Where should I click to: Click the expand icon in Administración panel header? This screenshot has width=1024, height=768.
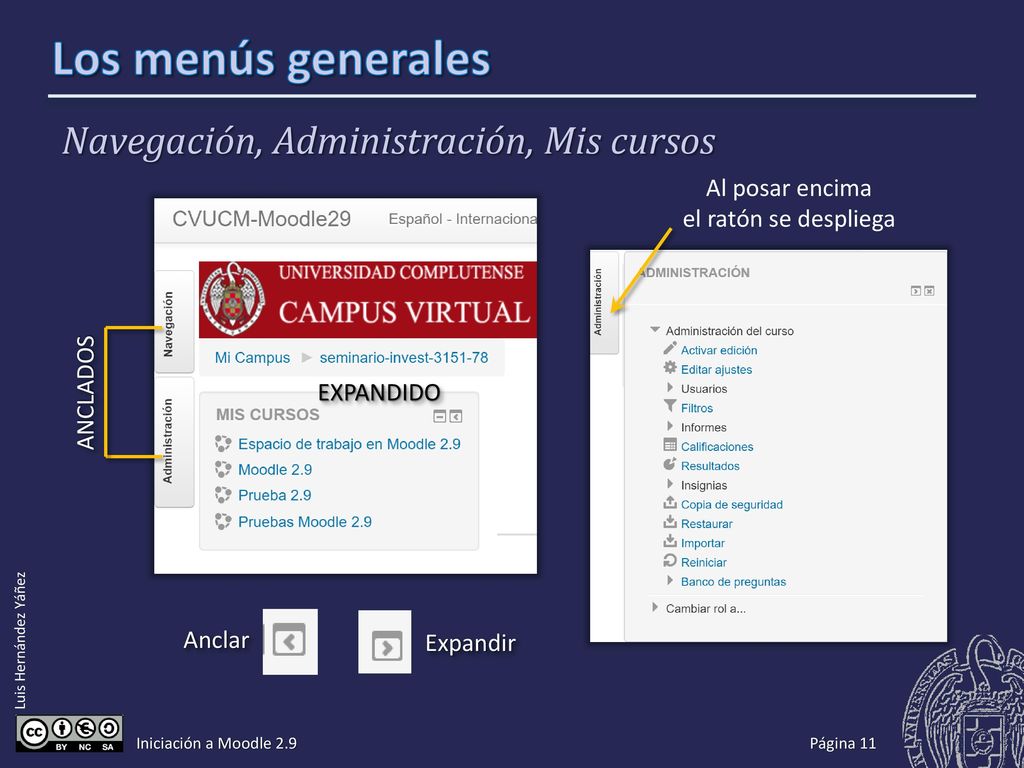[x=916, y=291]
